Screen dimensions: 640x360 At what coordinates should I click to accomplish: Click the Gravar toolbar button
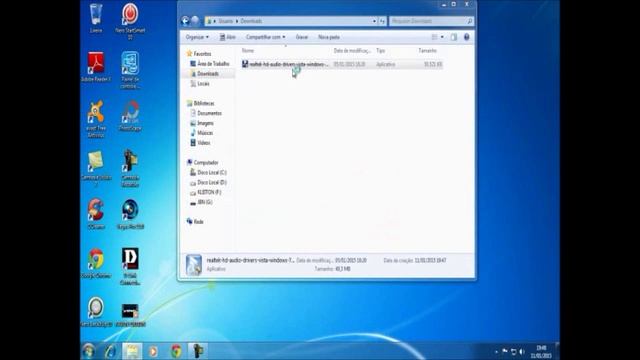click(x=302, y=37)
